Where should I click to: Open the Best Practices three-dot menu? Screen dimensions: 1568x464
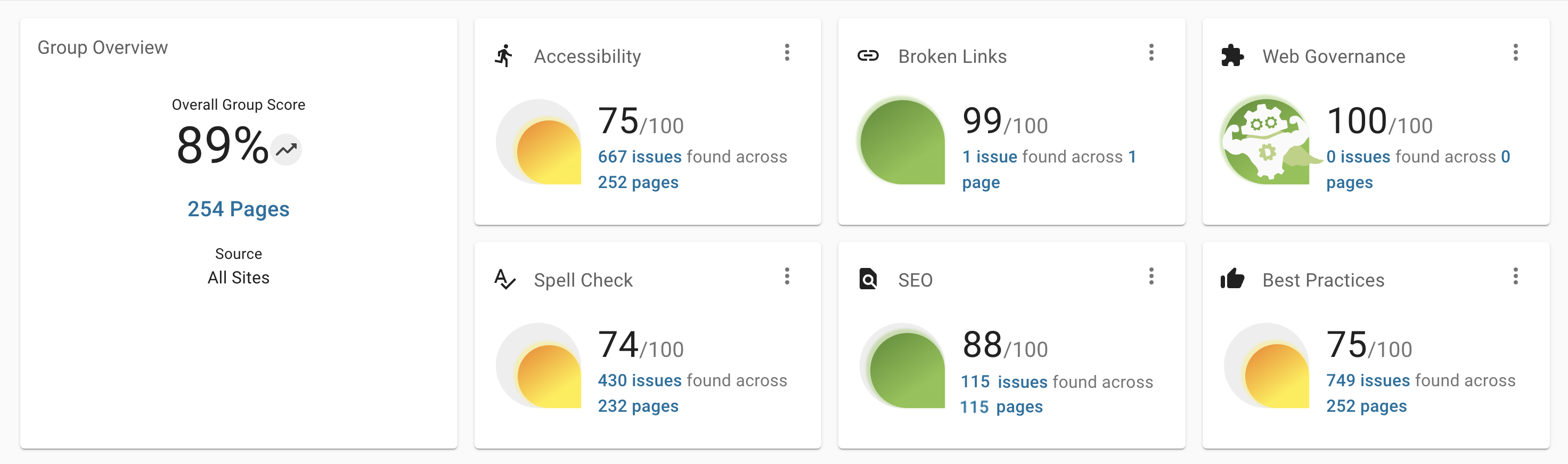coord(1516,277)
